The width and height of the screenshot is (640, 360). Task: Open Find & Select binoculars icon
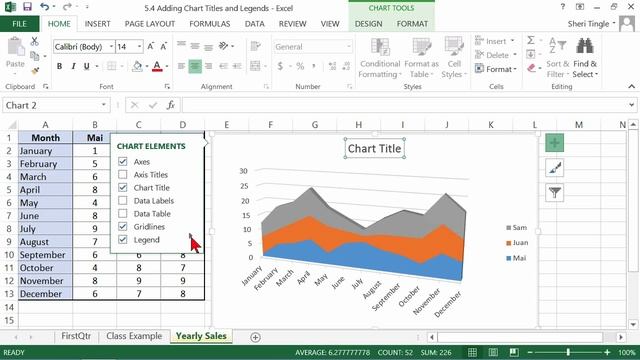point(584,46)
